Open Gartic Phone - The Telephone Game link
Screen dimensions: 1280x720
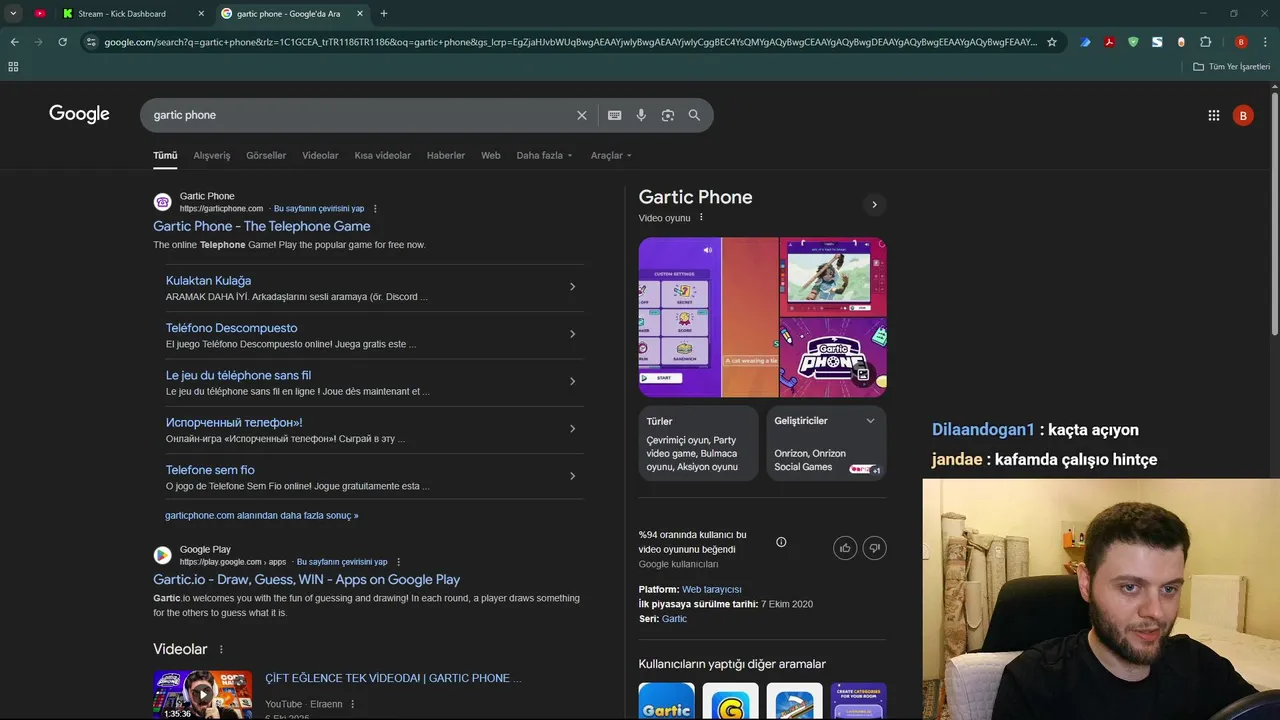pyautogui.click(x=262, y=226)
